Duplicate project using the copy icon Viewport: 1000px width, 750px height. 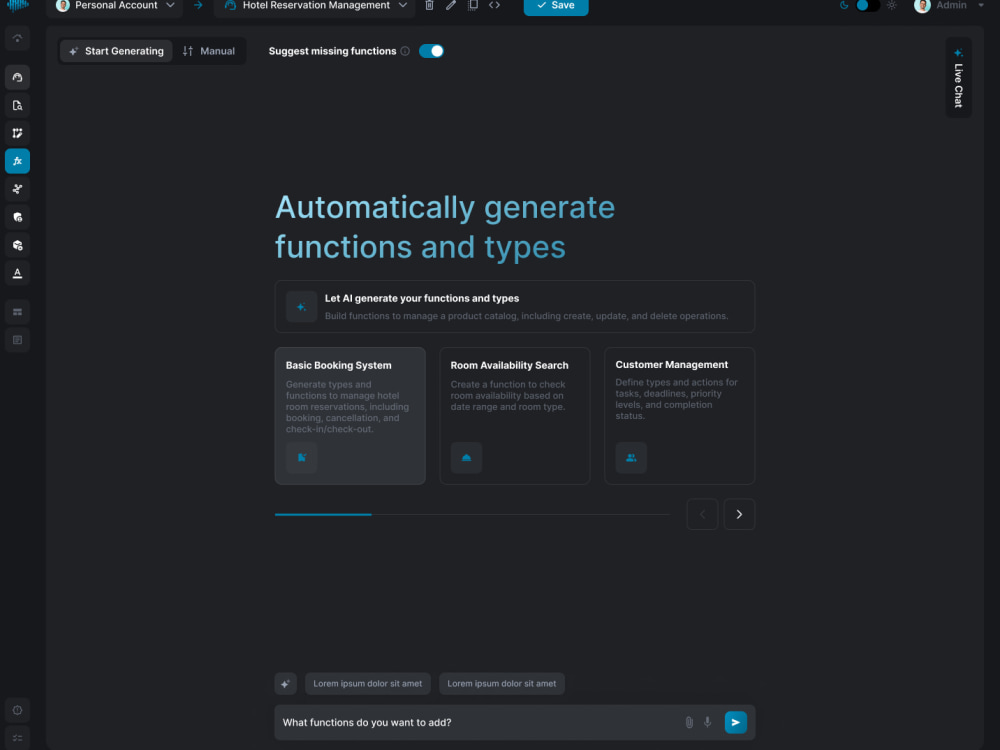tap(473, 5)
